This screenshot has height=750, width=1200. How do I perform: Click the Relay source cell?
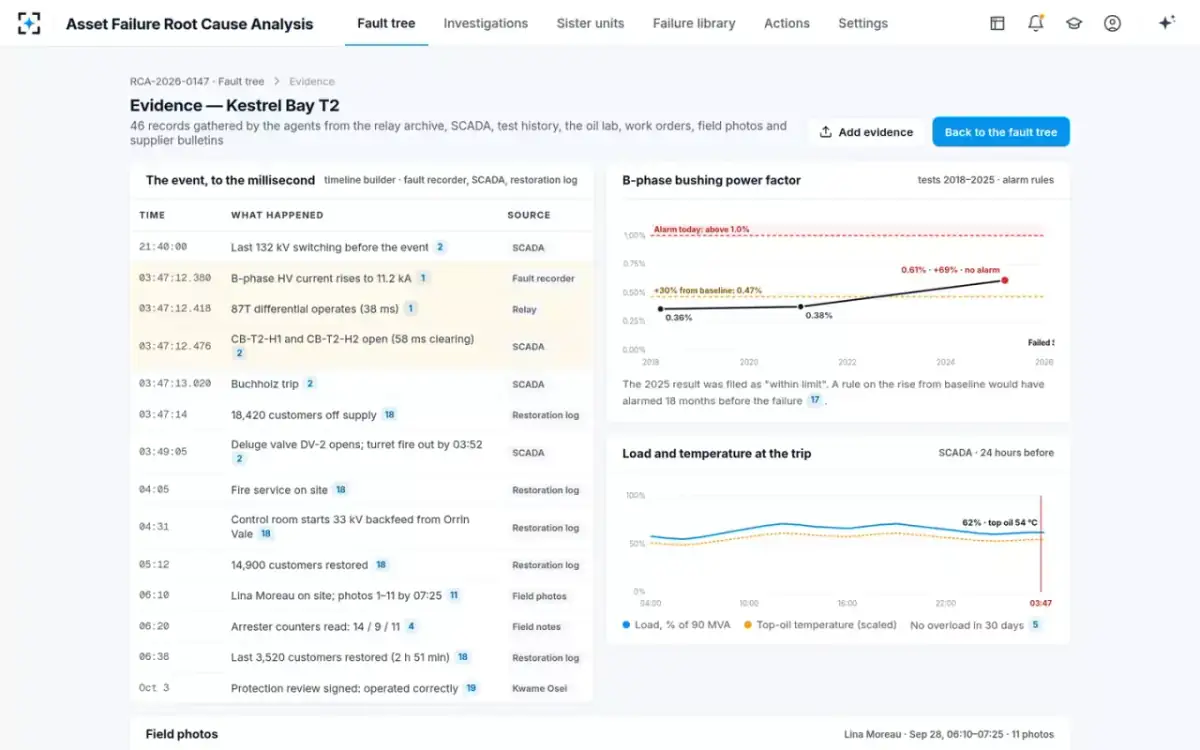(x=524, y=310)
